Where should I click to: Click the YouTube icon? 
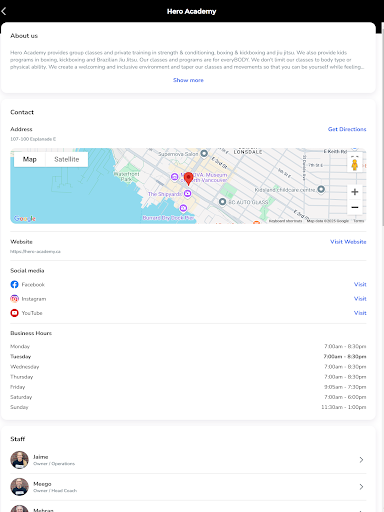pyautogui.click(x=14, y=313)
